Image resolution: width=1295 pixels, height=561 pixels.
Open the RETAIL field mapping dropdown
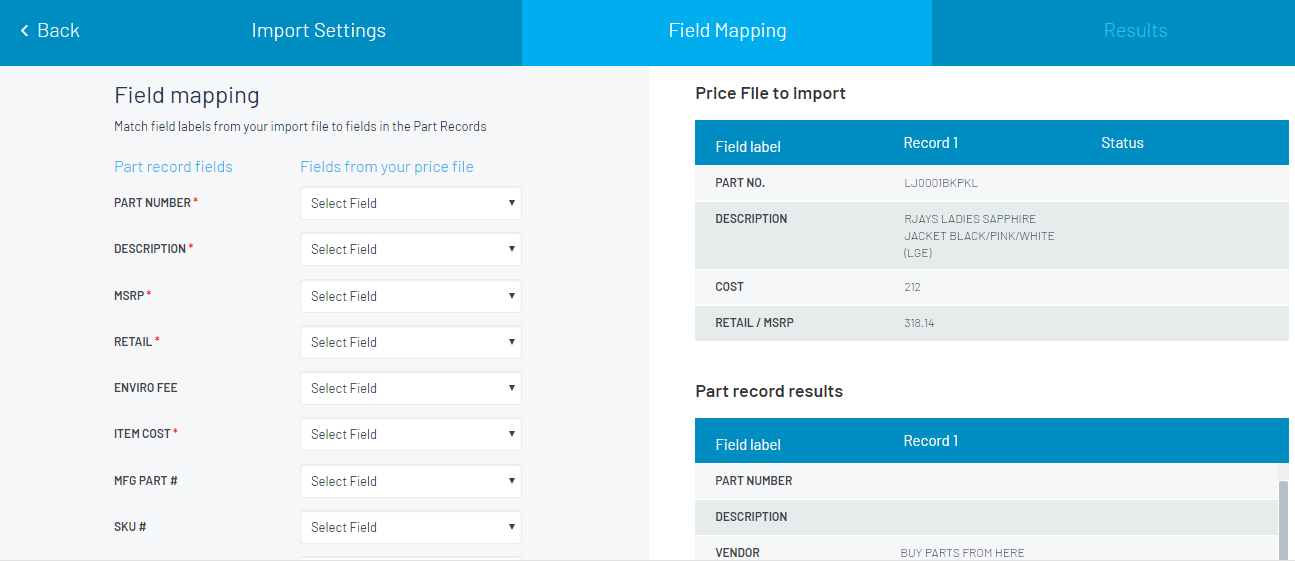410,342
